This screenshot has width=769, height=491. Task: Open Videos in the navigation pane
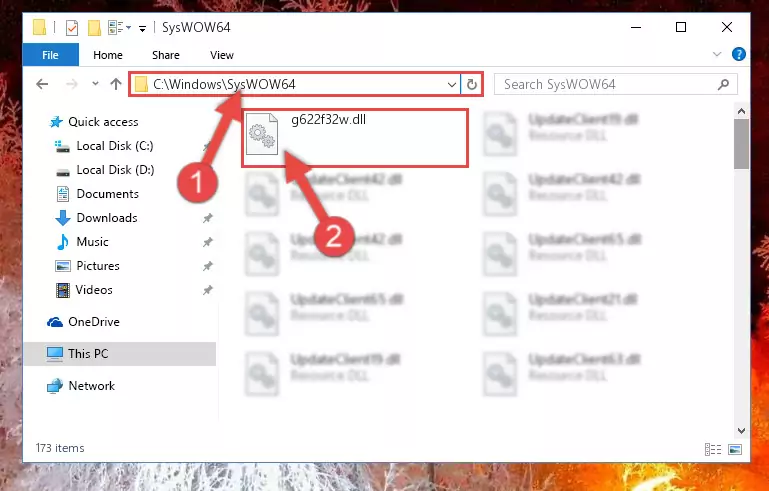tap(94, 290)
